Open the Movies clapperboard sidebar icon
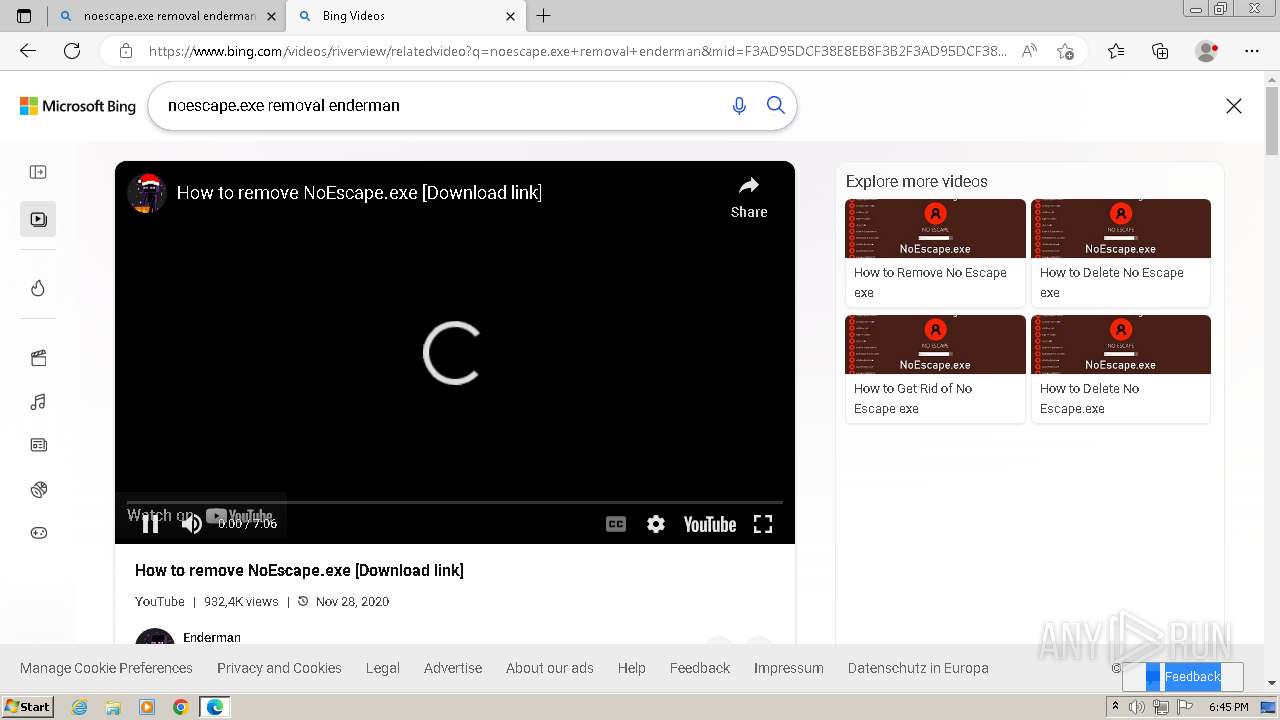Screen dimensions: 1280x720 (38, 358)
